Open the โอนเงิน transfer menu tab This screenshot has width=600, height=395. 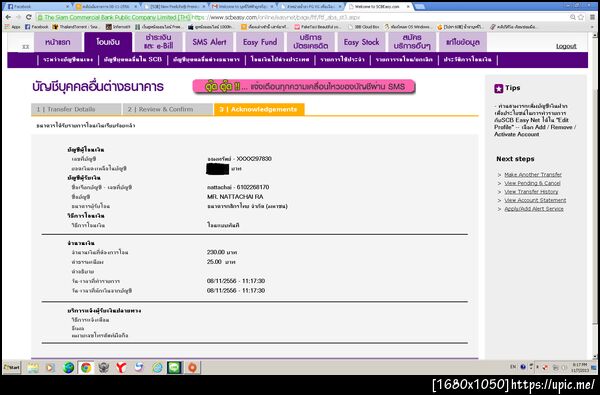(108, 42)
